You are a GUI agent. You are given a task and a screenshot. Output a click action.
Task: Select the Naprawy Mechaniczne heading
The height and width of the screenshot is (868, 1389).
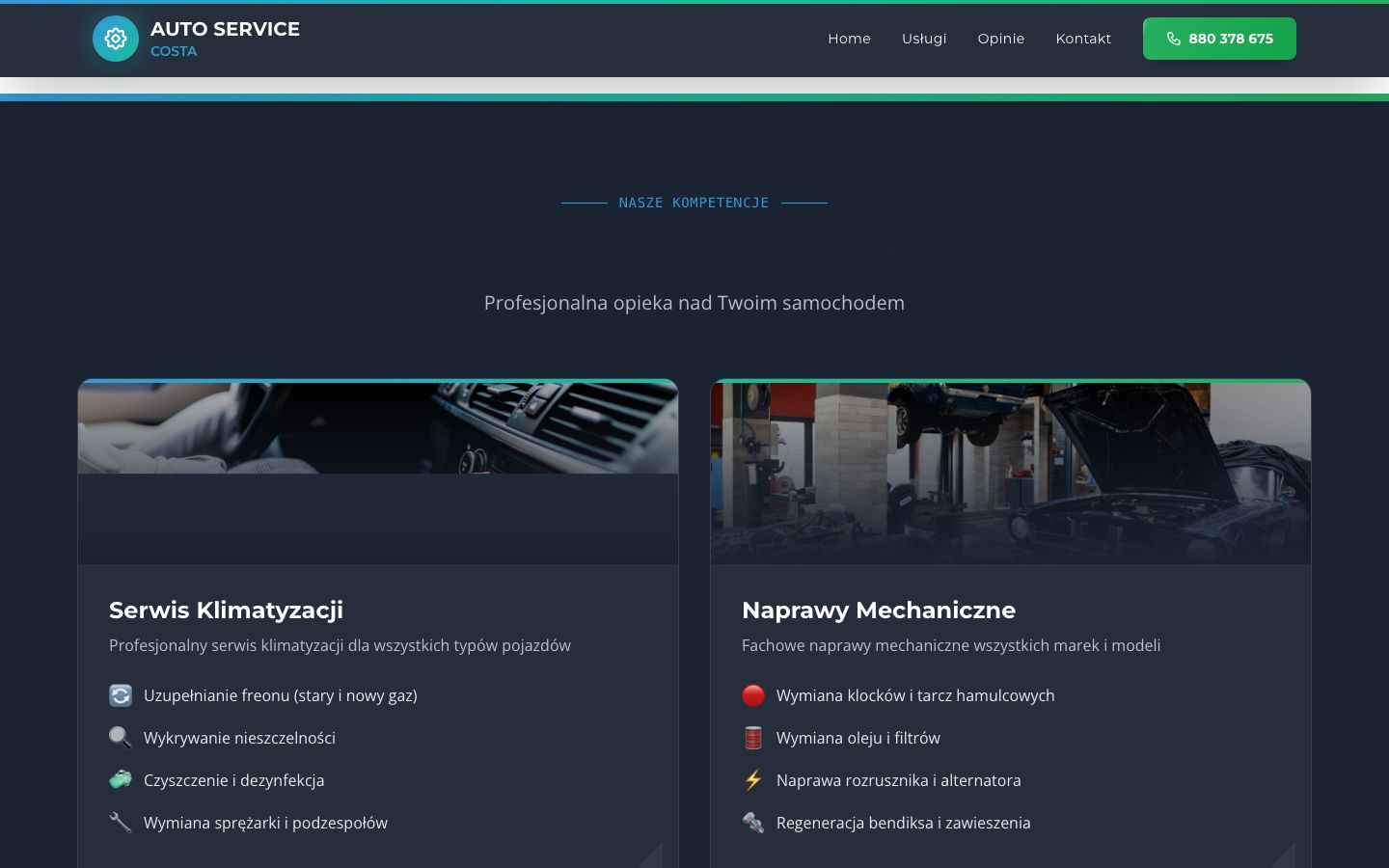click(x=879, y=610)
